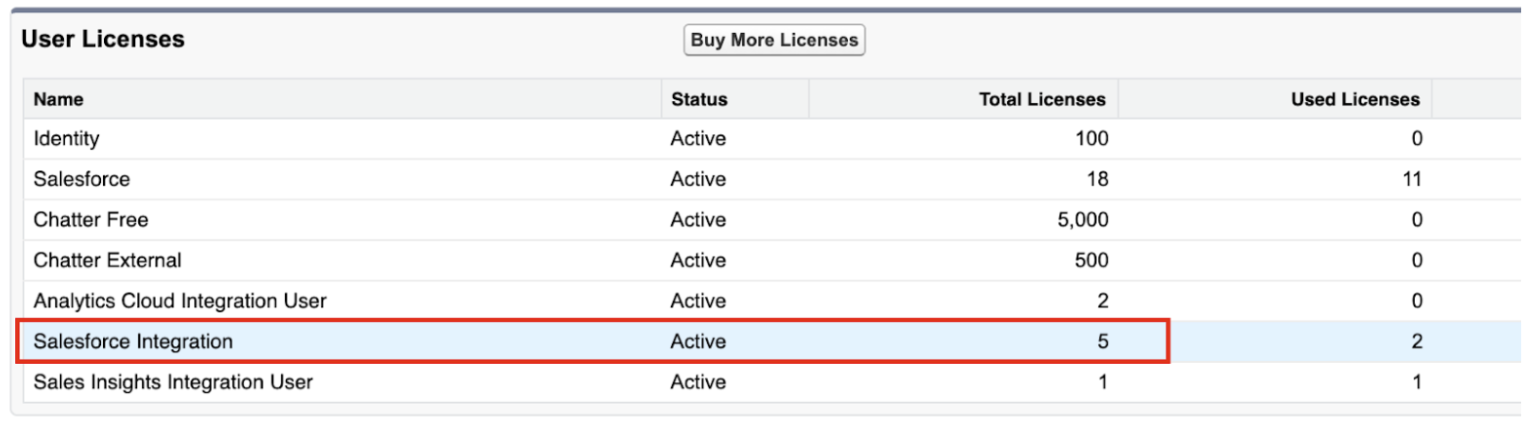Open Analytics Cloud Integration User license

click(180, 301)
